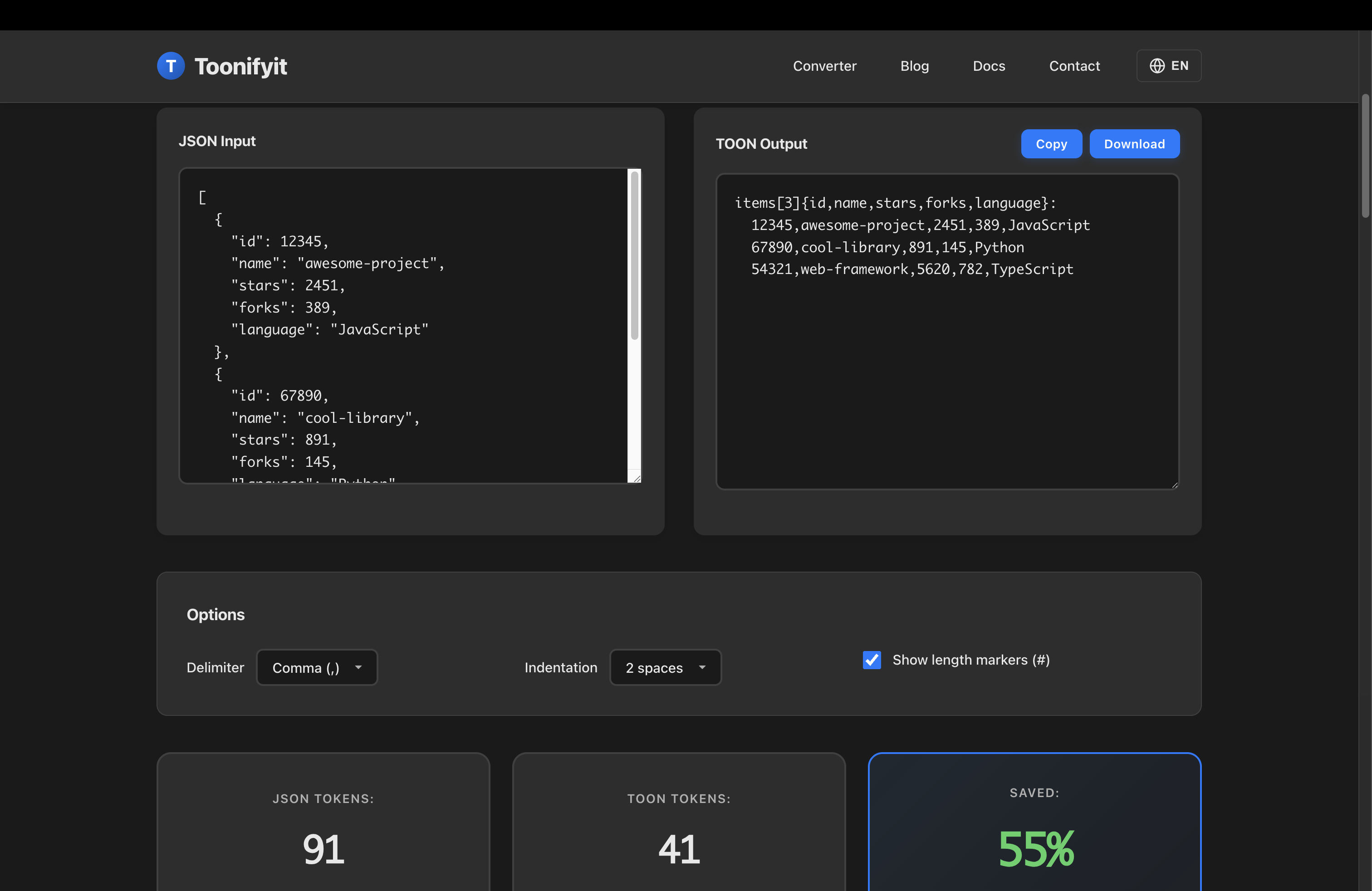This screenshot has width=1372, height=891.
Task: Click the "name": "awesome-project" JSON line
Action: pyautogui.click(x=338, y=264)
